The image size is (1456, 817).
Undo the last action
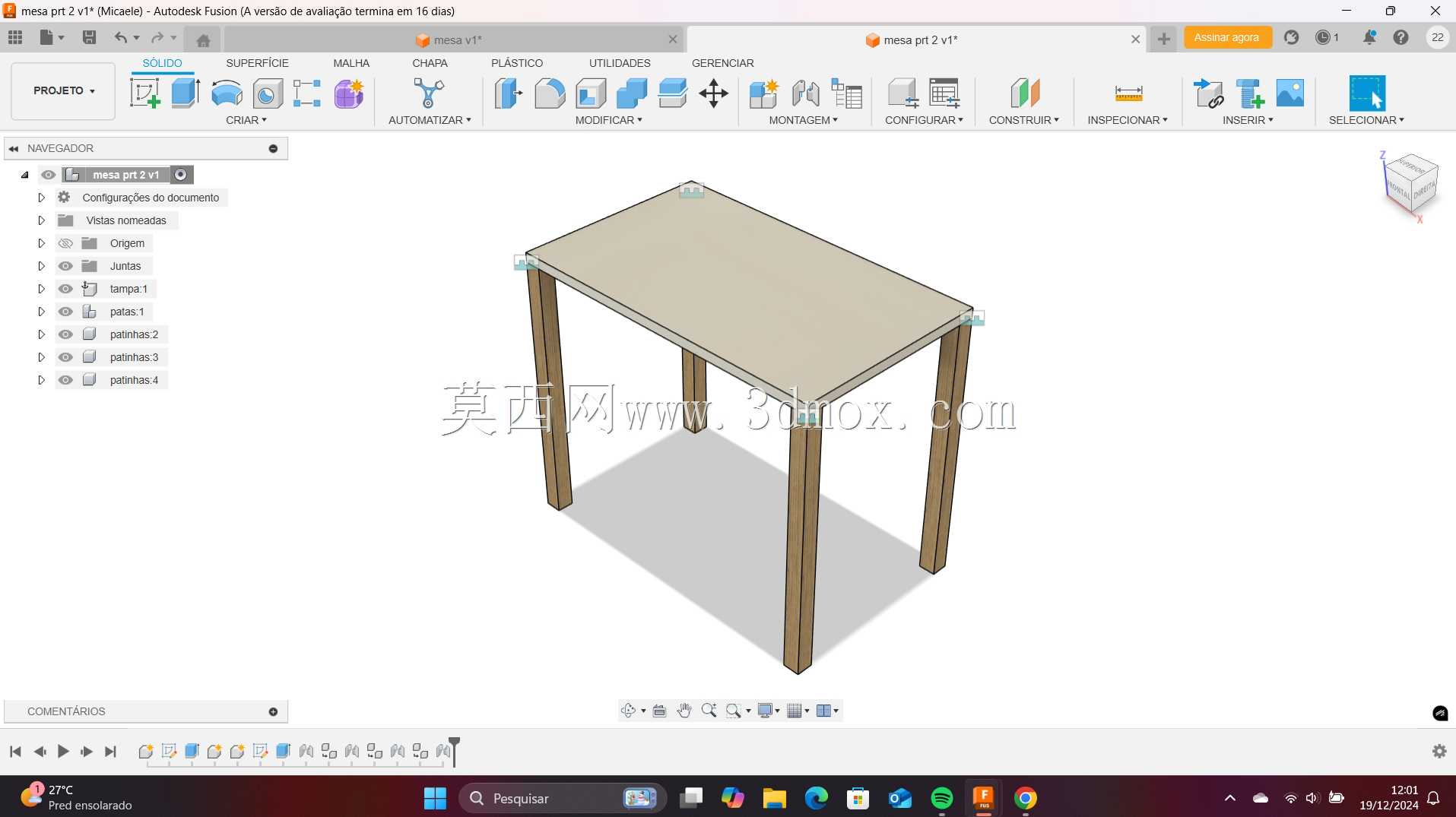click(x=120, y=37)
